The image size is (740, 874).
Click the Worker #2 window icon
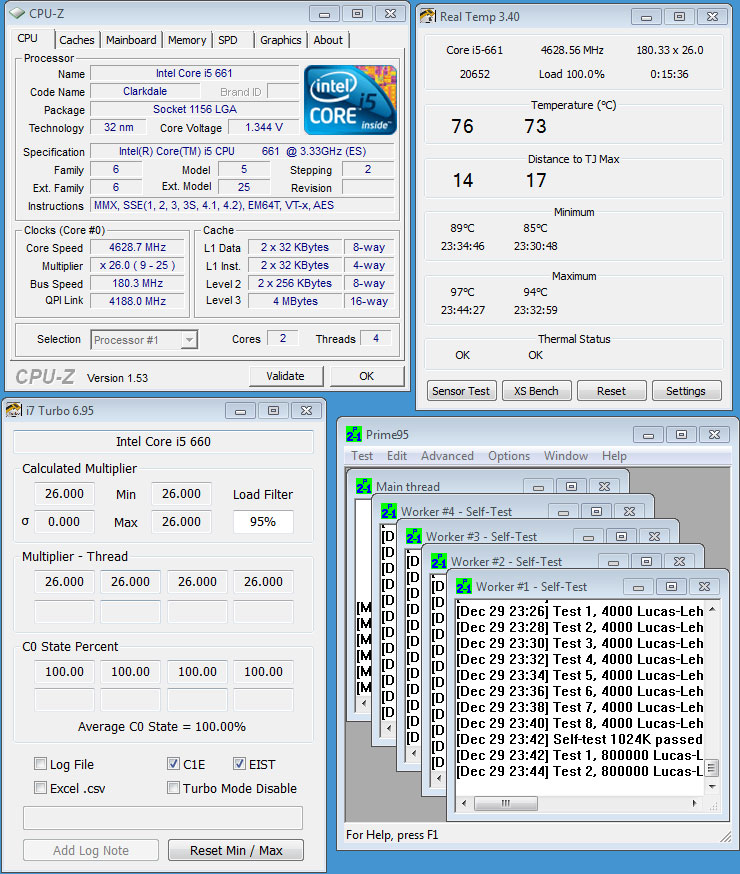[439, 561]
